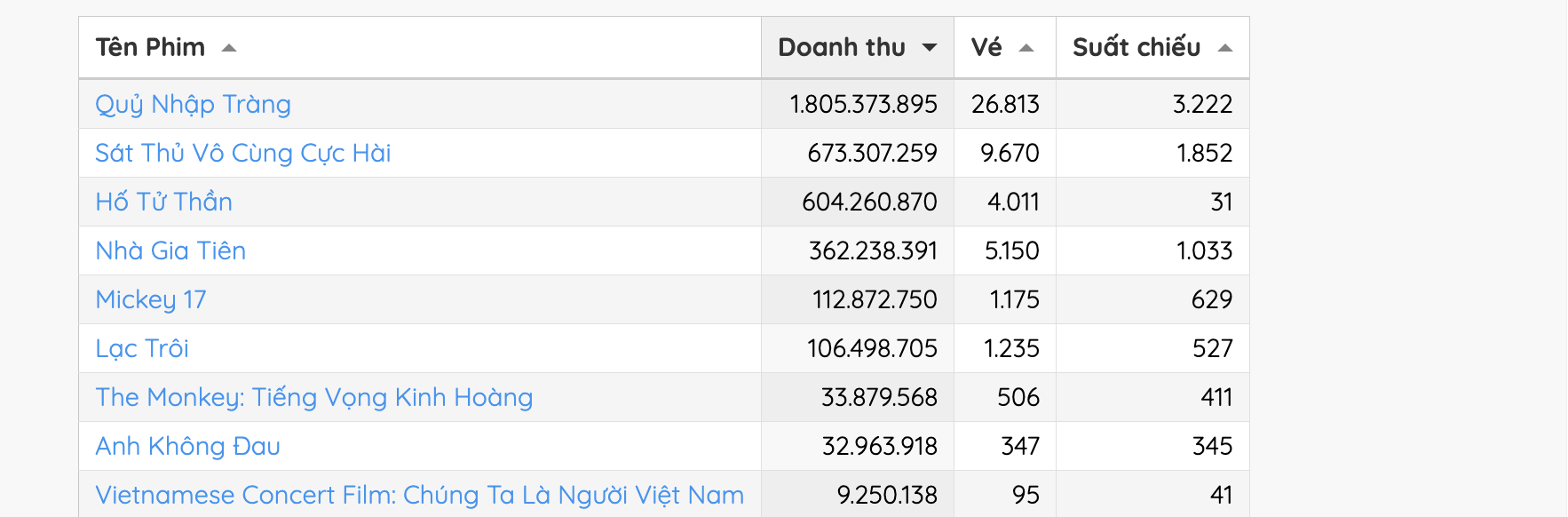Open the Hố Tử Thần film page
Viewport: 1568px width, 517px height.
pyautogui.click(x=163, y=203)
